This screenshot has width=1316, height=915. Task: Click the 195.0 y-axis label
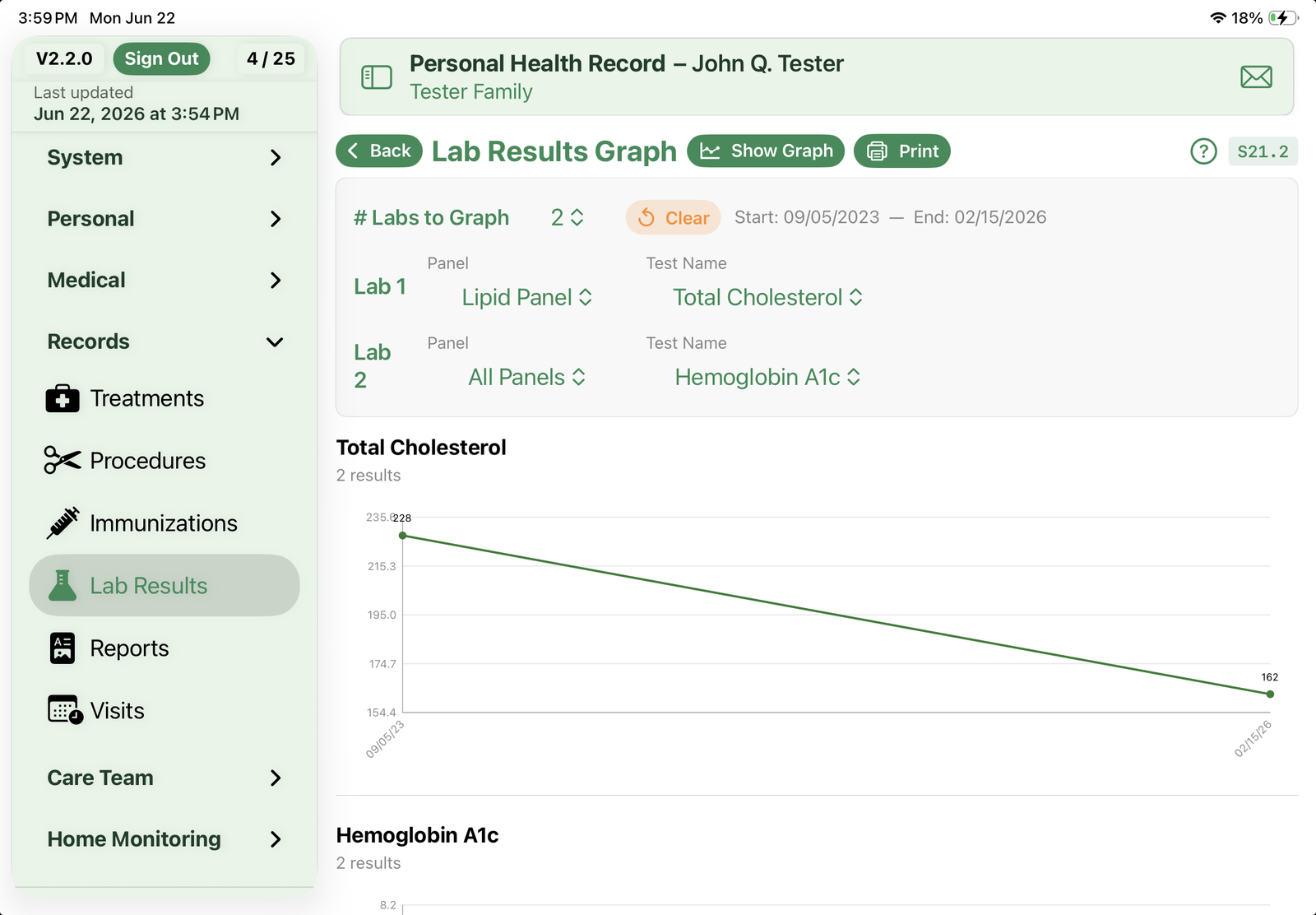(x=382, y=615)
